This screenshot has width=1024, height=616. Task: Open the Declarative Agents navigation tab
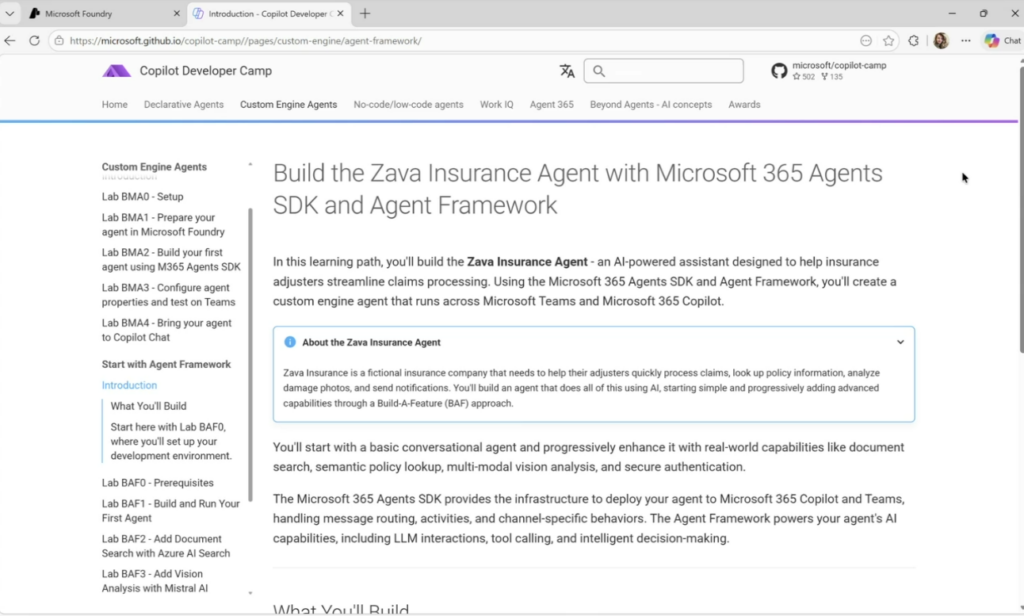pos(183,105)
